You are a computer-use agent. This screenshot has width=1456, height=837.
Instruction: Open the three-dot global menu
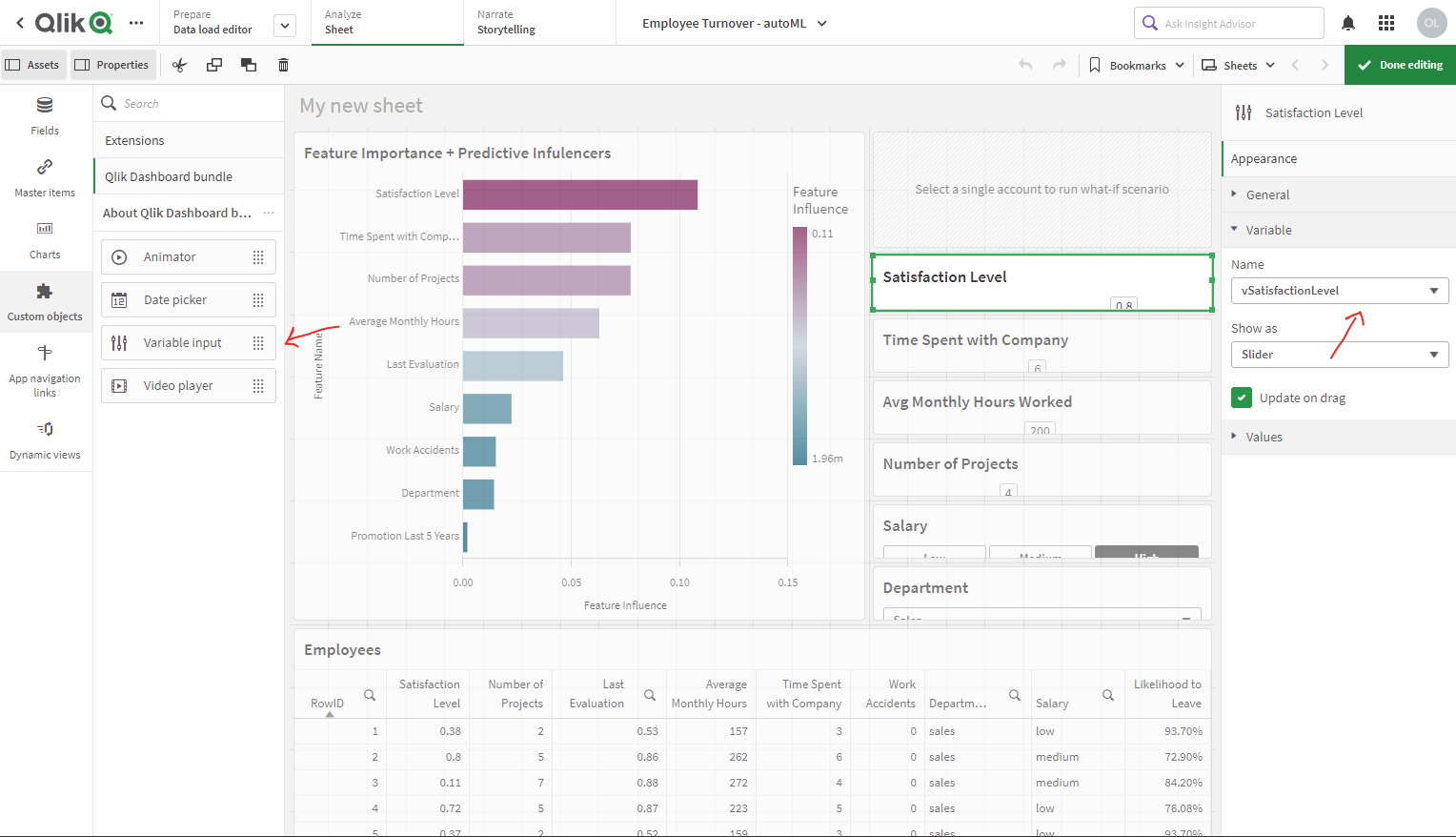136,23
